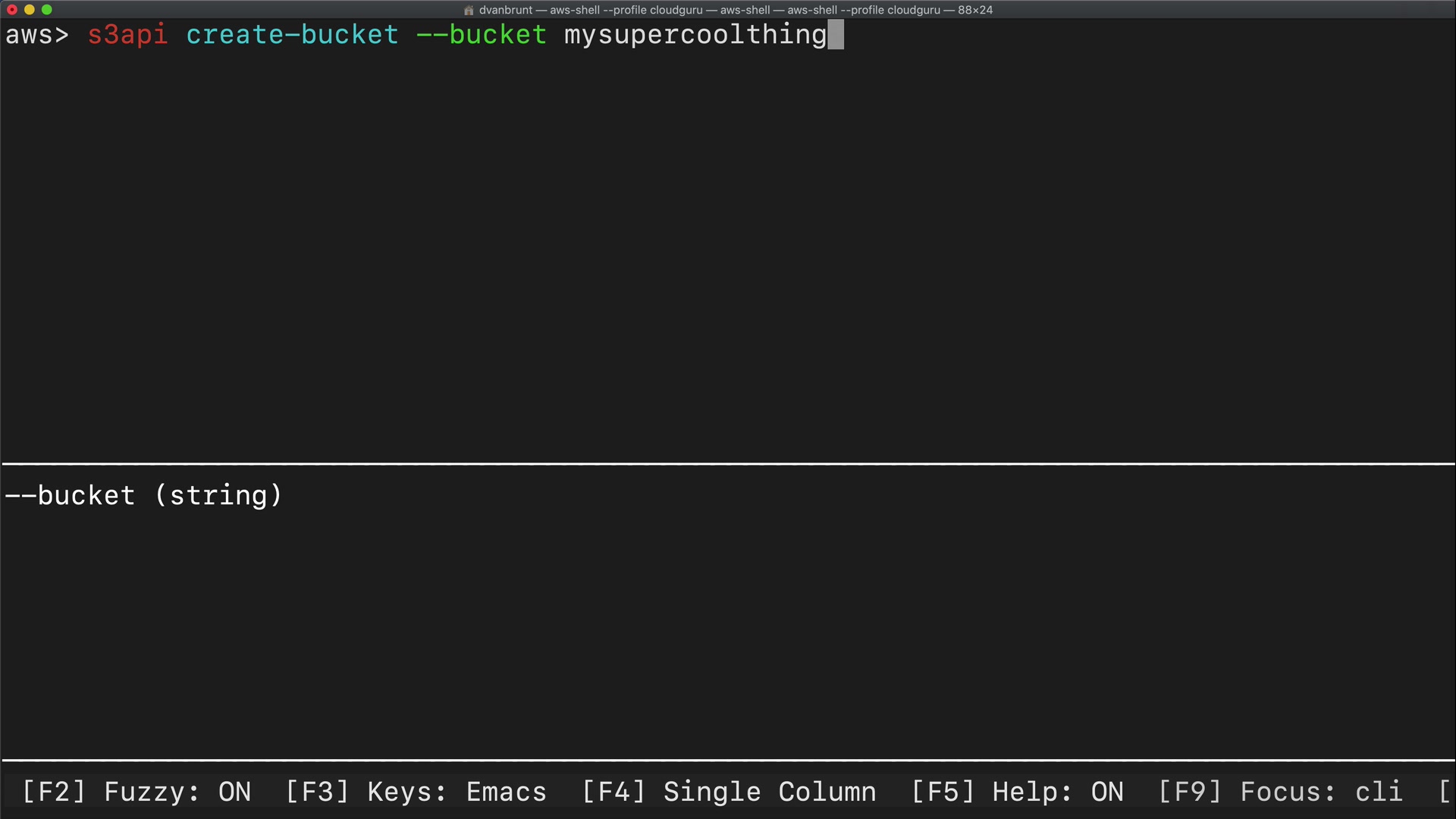Click the window title text in title bar
Viewport: 1456px width, 819px height.
point(736,10)
